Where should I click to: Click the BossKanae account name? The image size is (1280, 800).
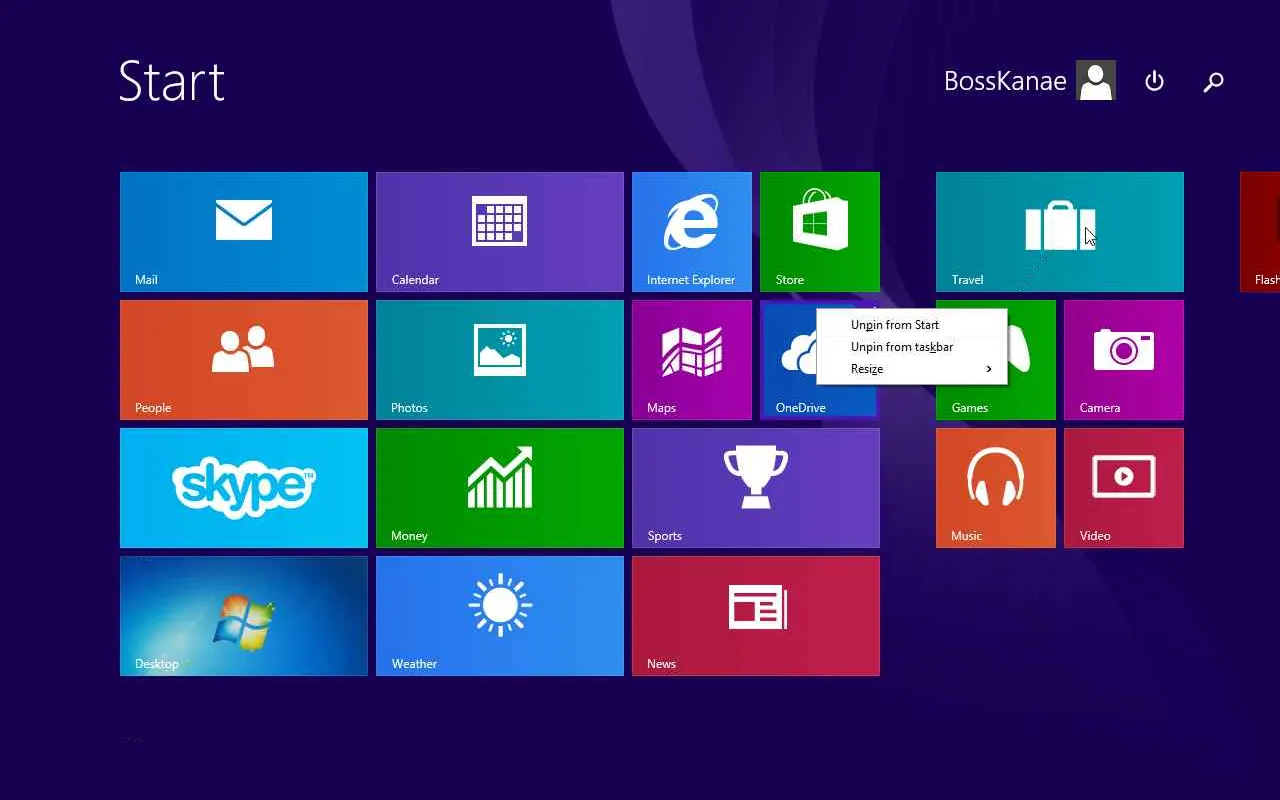[1005, 81]
